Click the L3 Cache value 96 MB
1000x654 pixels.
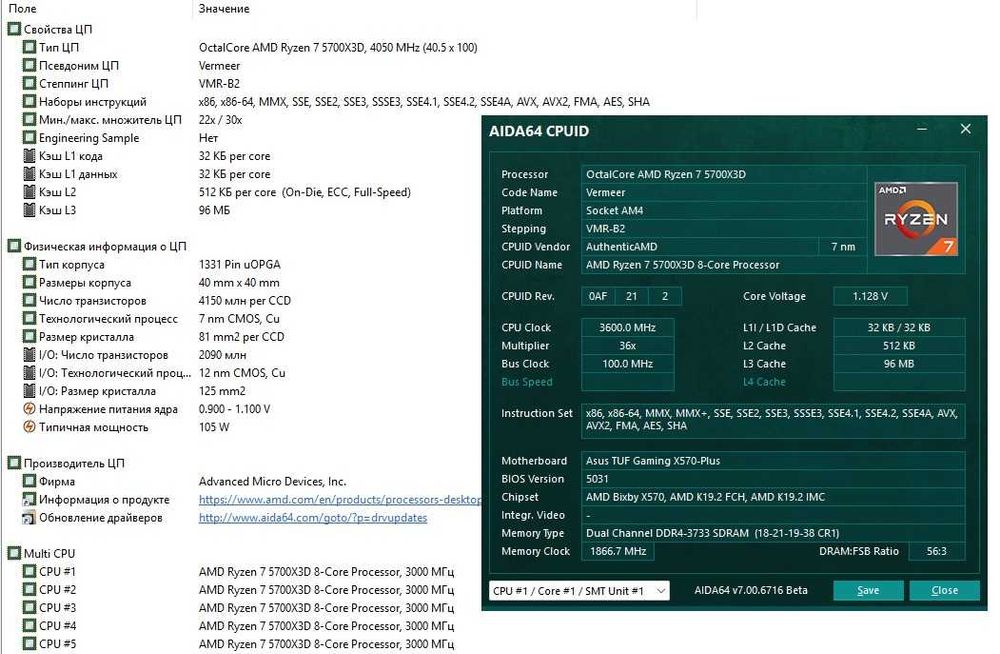click(899, 364)
